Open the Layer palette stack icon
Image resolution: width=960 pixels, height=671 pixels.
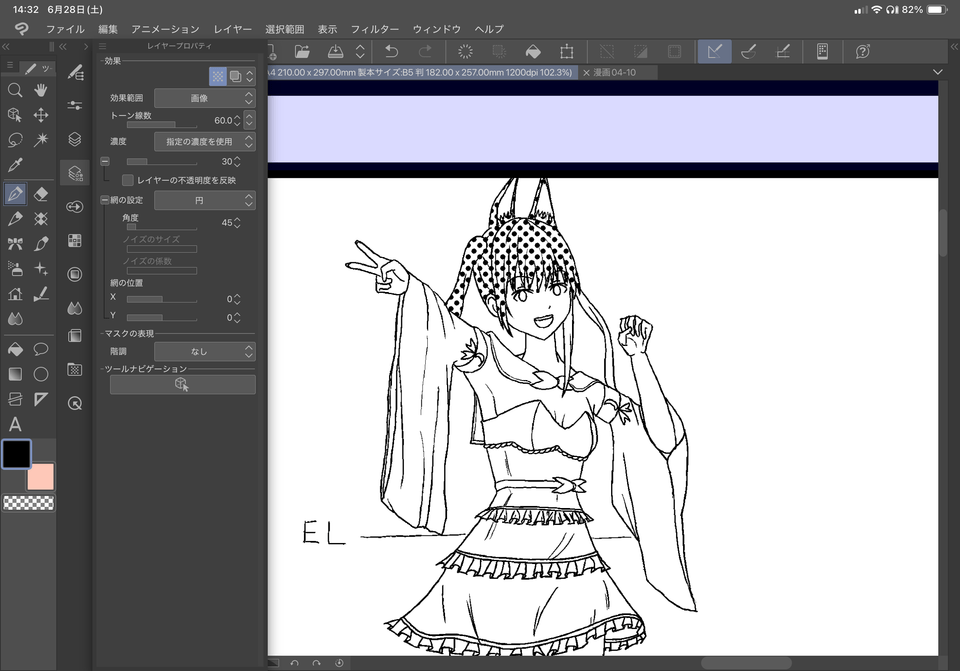(x=75, y=139)
